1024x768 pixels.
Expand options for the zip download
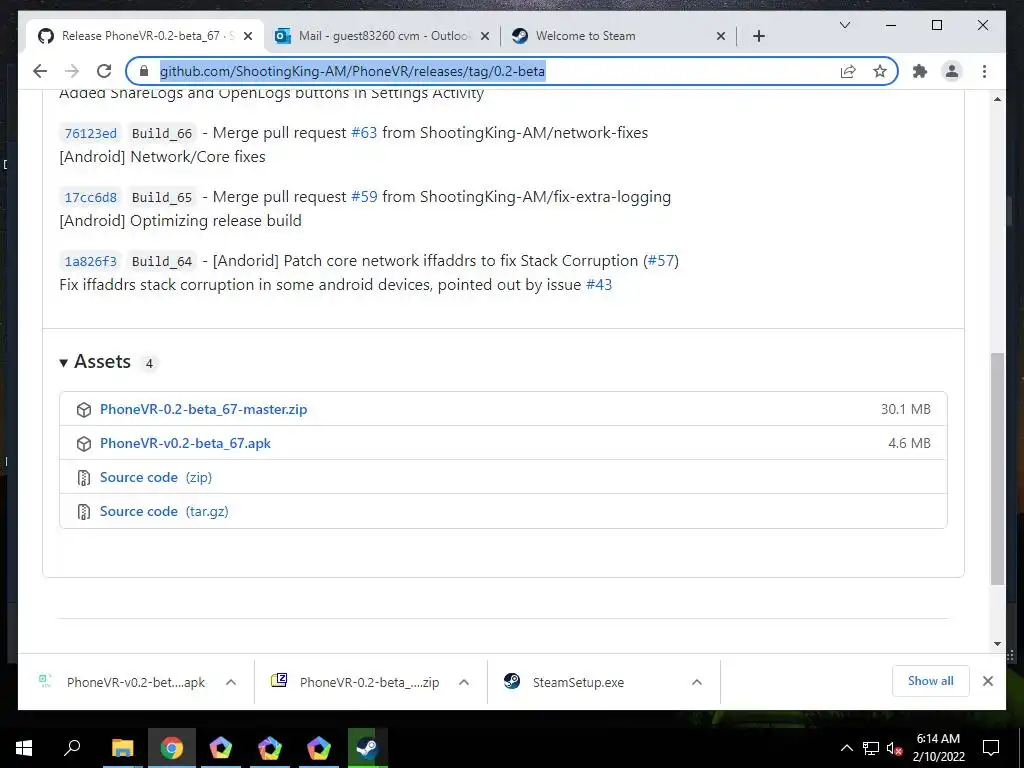click(x=464, y=682)
